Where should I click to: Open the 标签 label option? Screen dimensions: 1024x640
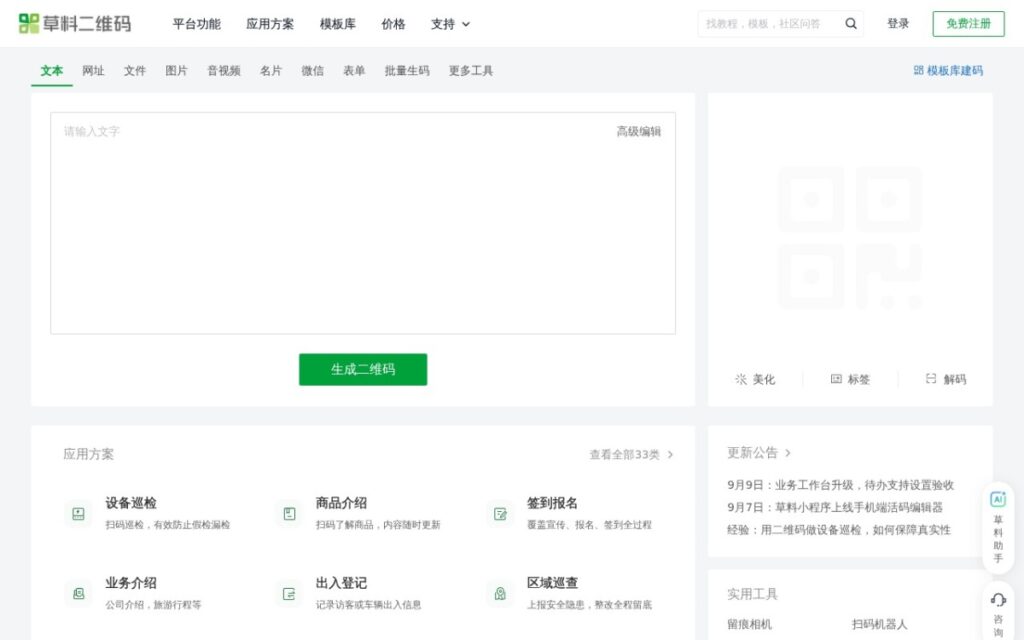point(850,379)
